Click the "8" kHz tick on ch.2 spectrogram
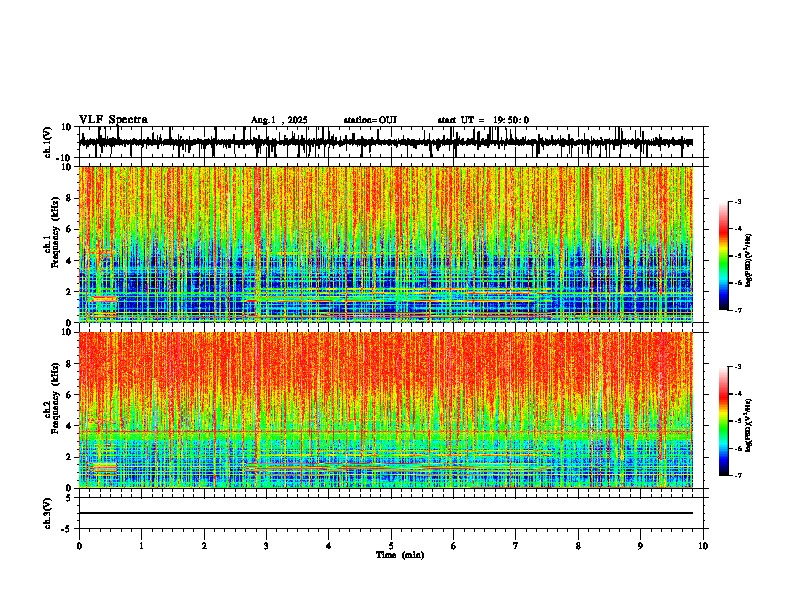This screenshot has height=612, width=792. coord(70,364)
